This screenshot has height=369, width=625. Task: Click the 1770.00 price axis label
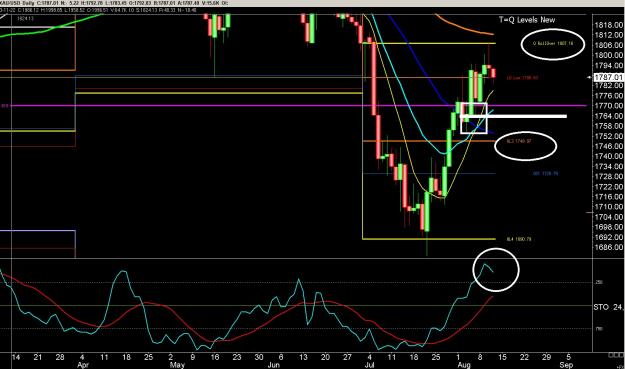(x=608, y=106)
